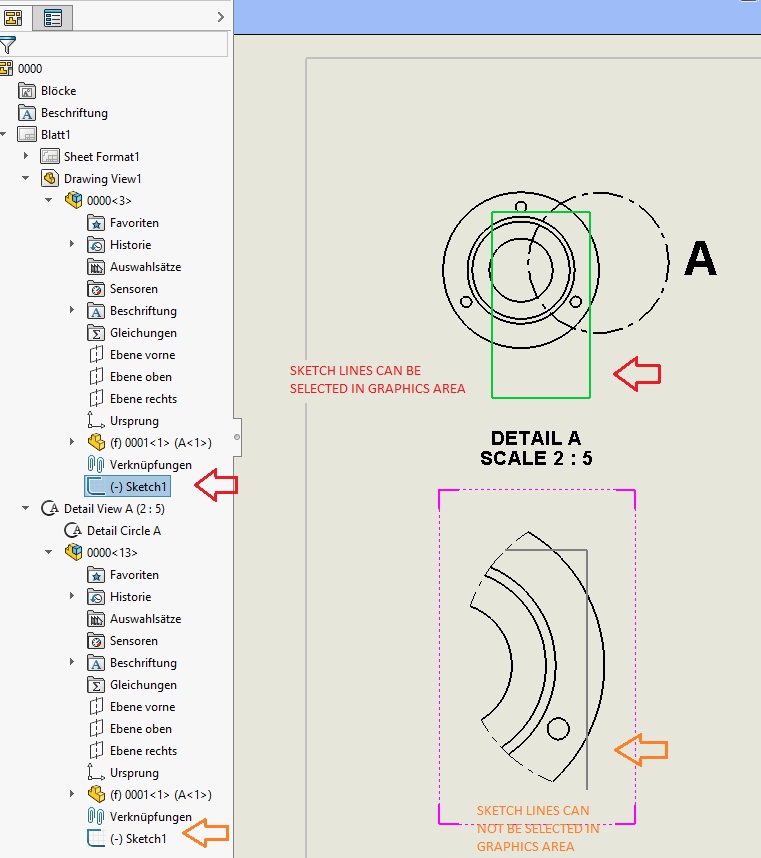Screen dimensions: 761x858
Task: Expand Beschriftung under 0000<13>
Action: tap(72, 662)
